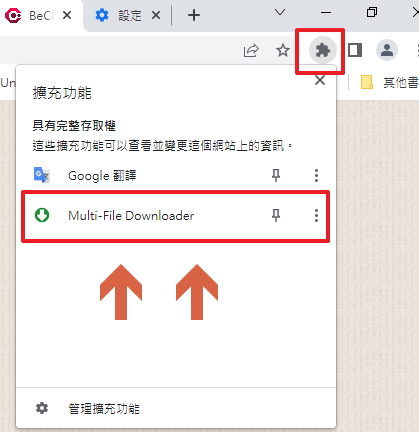Pin the Google 翻譯 extension
The height and width of the screenshot is (432, 419).
point(276,175)
